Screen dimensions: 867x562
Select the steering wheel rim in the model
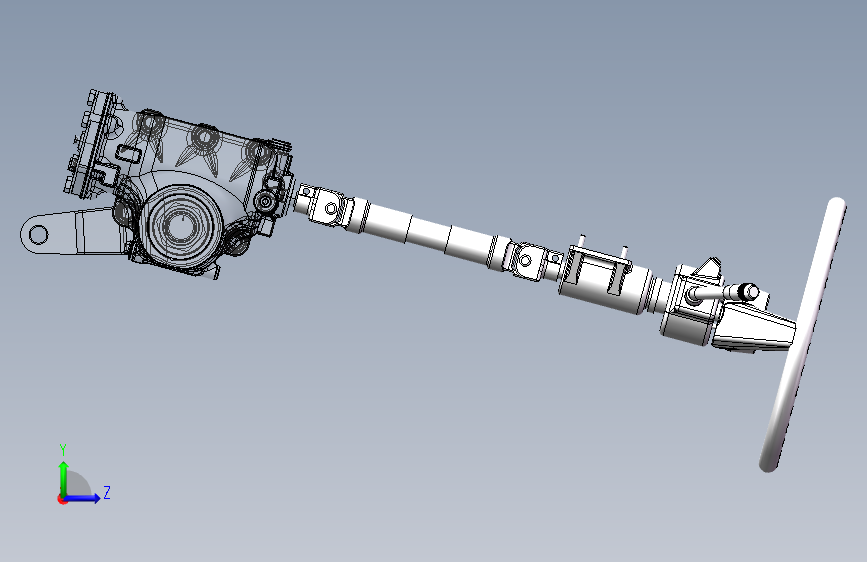(803, 335)
